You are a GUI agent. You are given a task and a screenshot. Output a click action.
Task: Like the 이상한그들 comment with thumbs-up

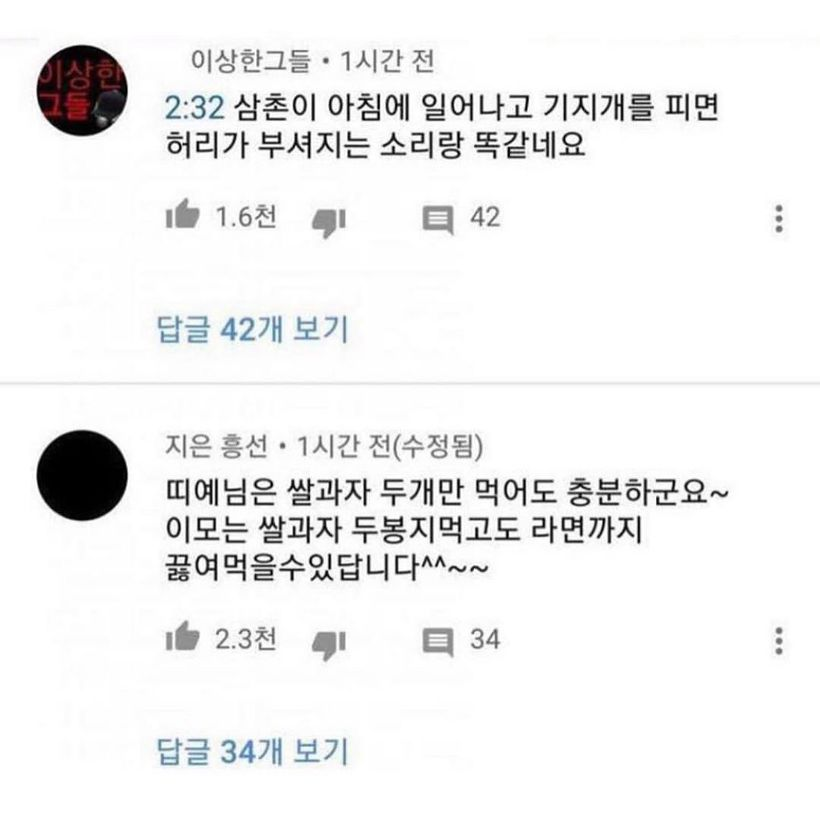click(x=183, y=214)
